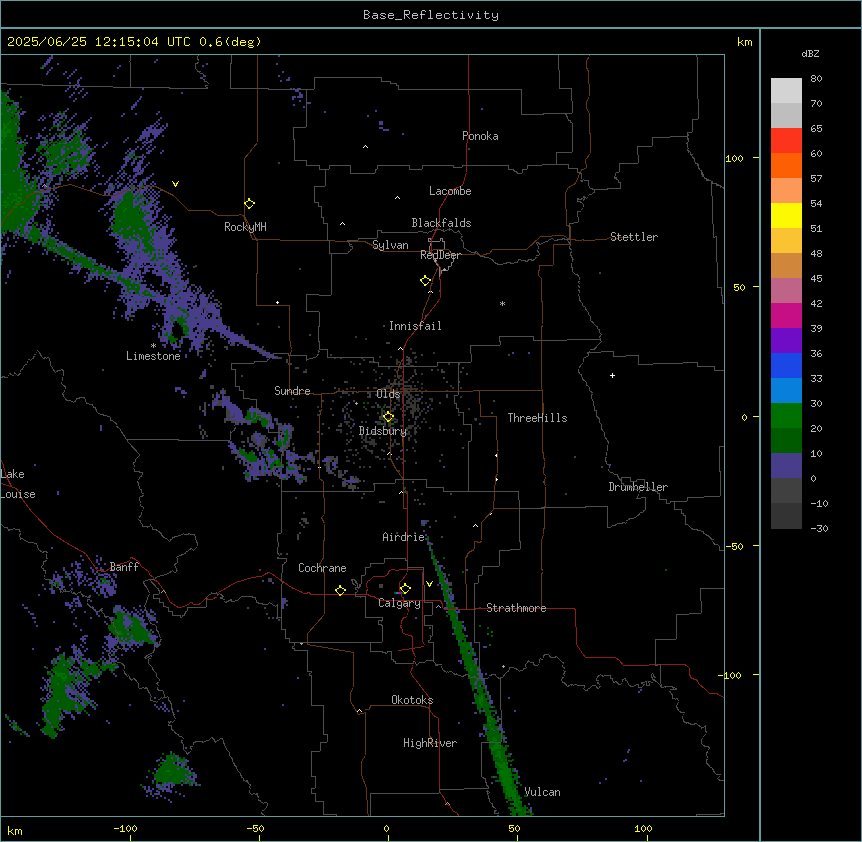
Task: Select the Ponoka label on the map
Action: point(480,136)
